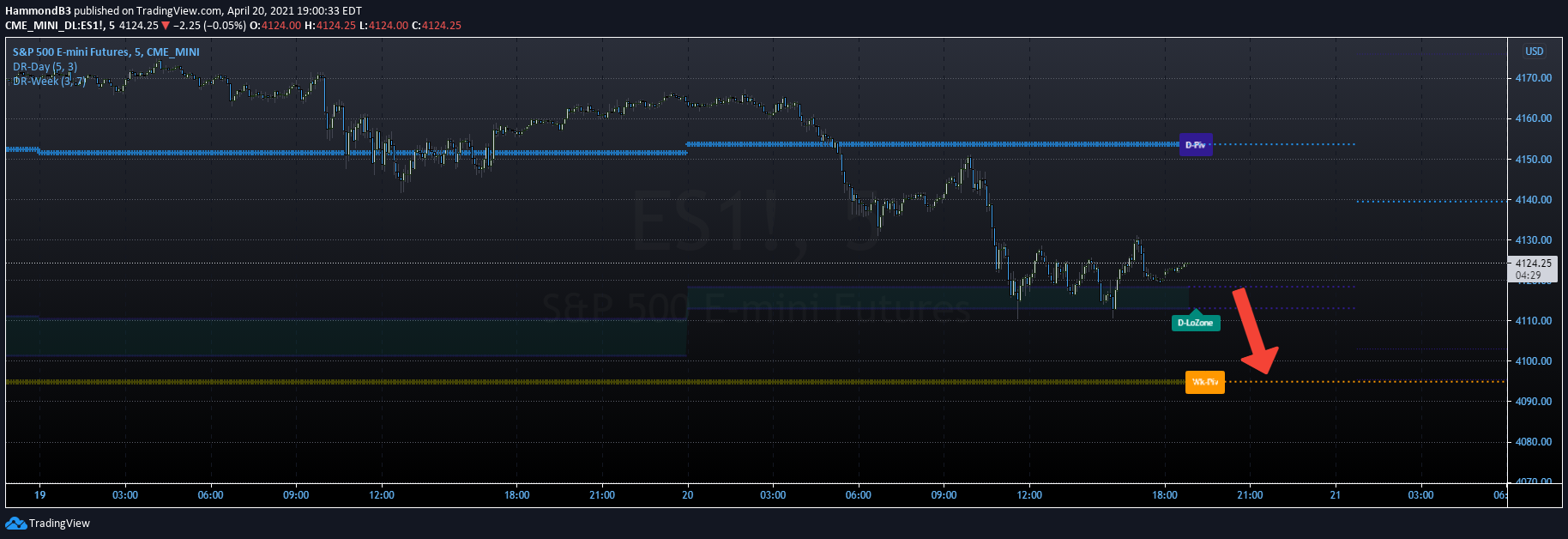Click the −2.25 (−0.05%) change value
The image size is (1568, 539).
pos(209,26)
